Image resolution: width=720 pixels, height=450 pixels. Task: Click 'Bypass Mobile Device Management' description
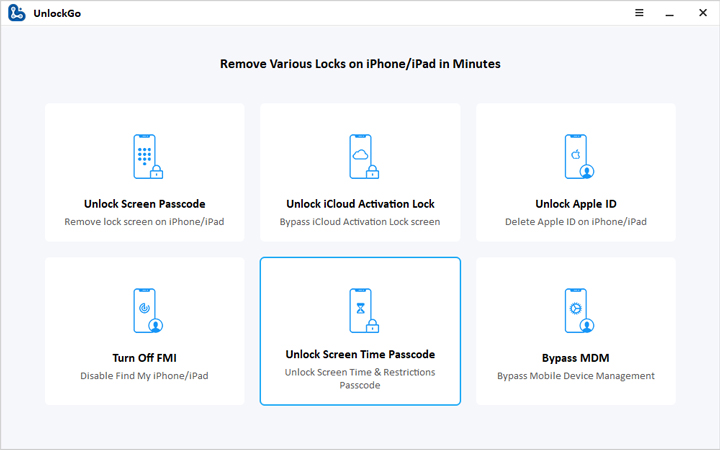[x=576, y=376]
